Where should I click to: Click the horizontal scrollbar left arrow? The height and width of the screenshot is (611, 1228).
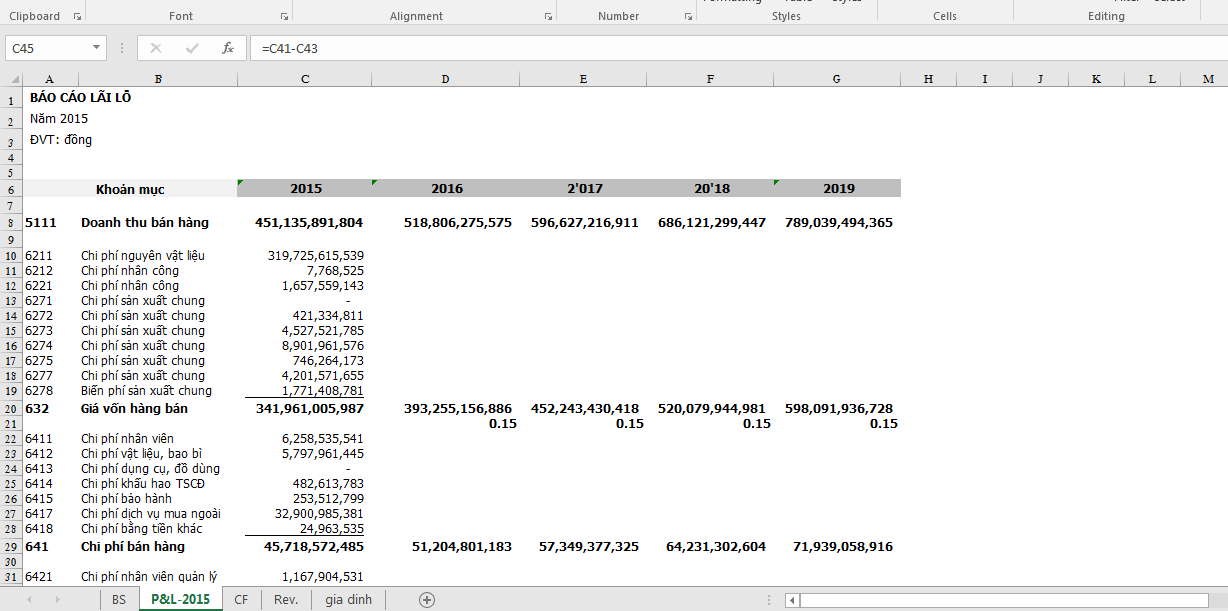[792, 600]
